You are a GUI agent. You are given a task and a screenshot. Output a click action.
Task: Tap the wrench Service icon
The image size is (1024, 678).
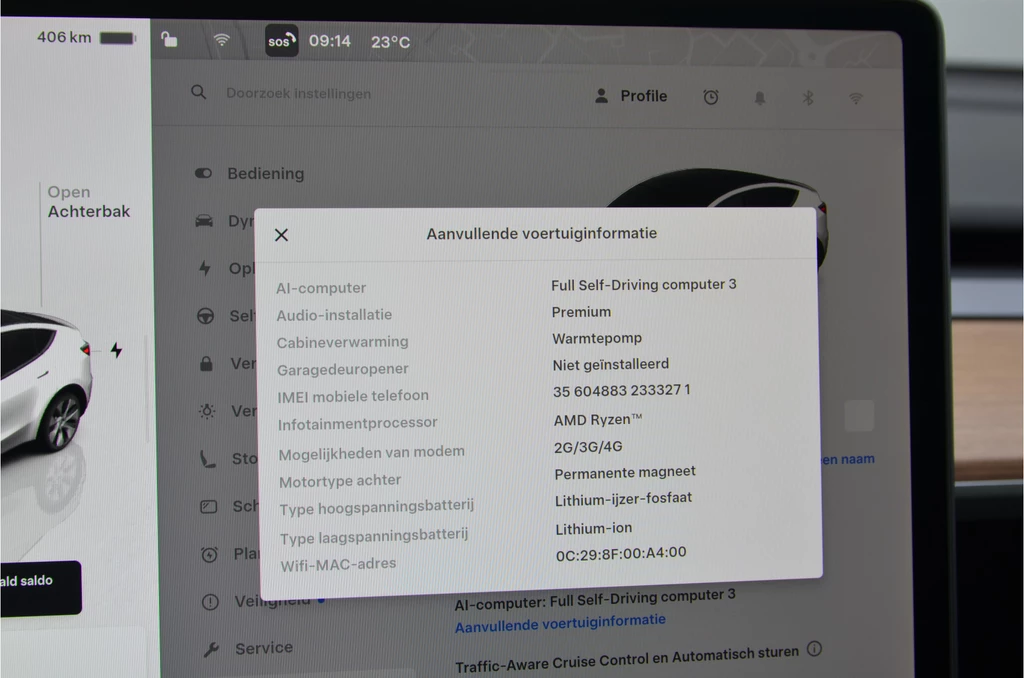pyautogui.click(x=211, y=649)
